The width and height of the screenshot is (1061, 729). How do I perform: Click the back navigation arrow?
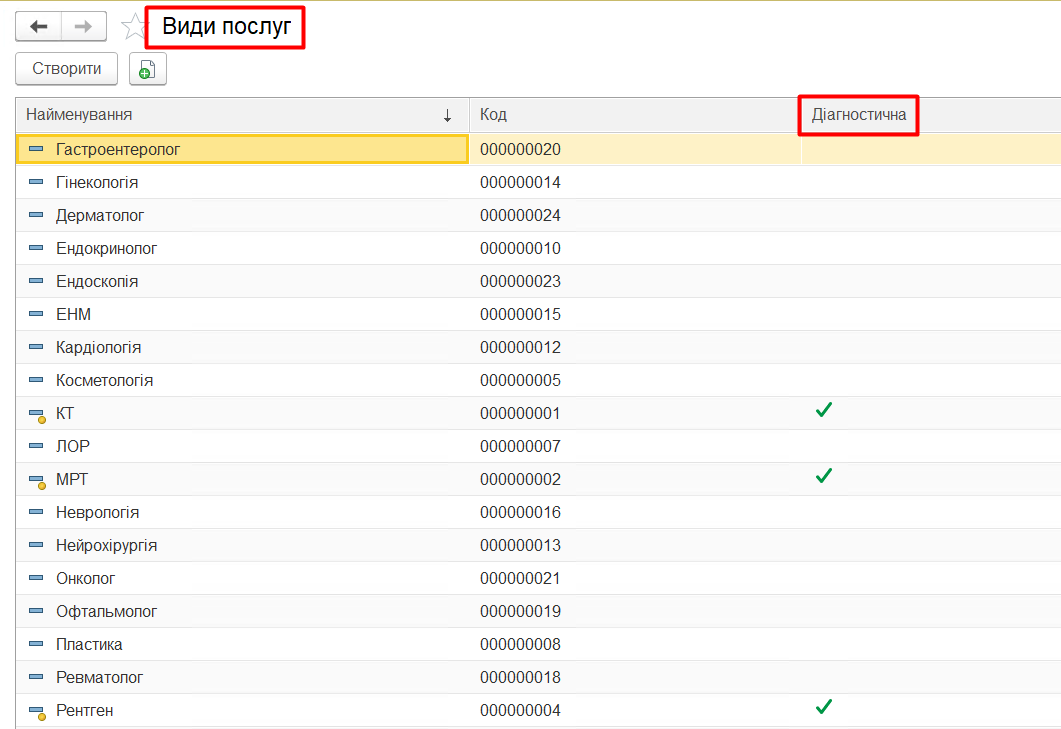click(x=39, y=26)
